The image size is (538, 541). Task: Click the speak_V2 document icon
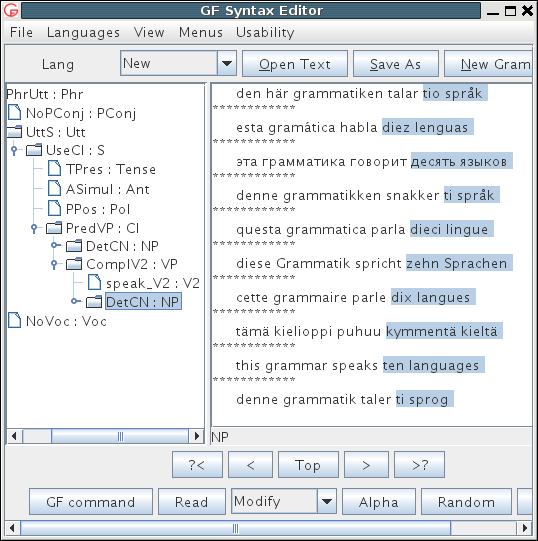point(94,282)
